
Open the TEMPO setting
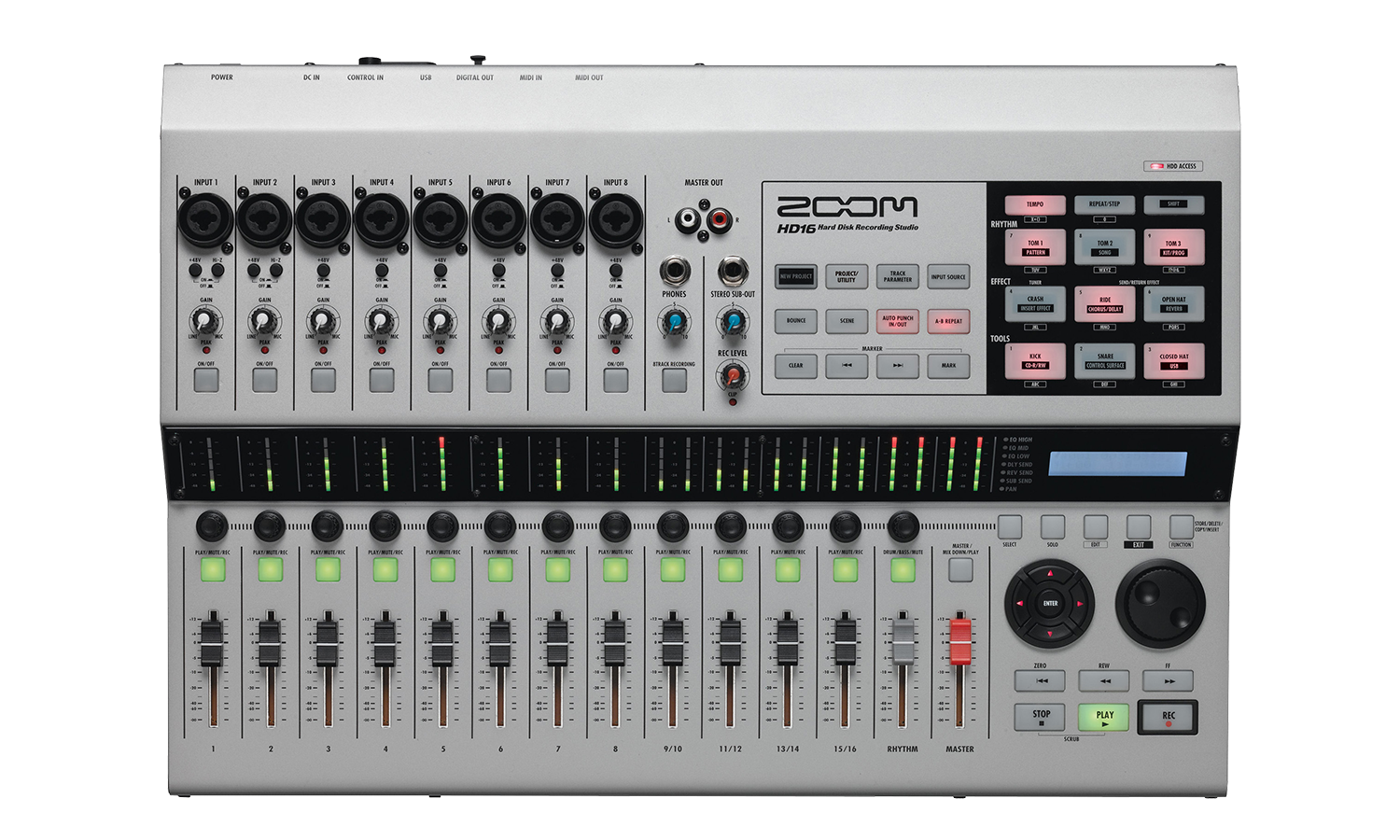coord(1035,204)
